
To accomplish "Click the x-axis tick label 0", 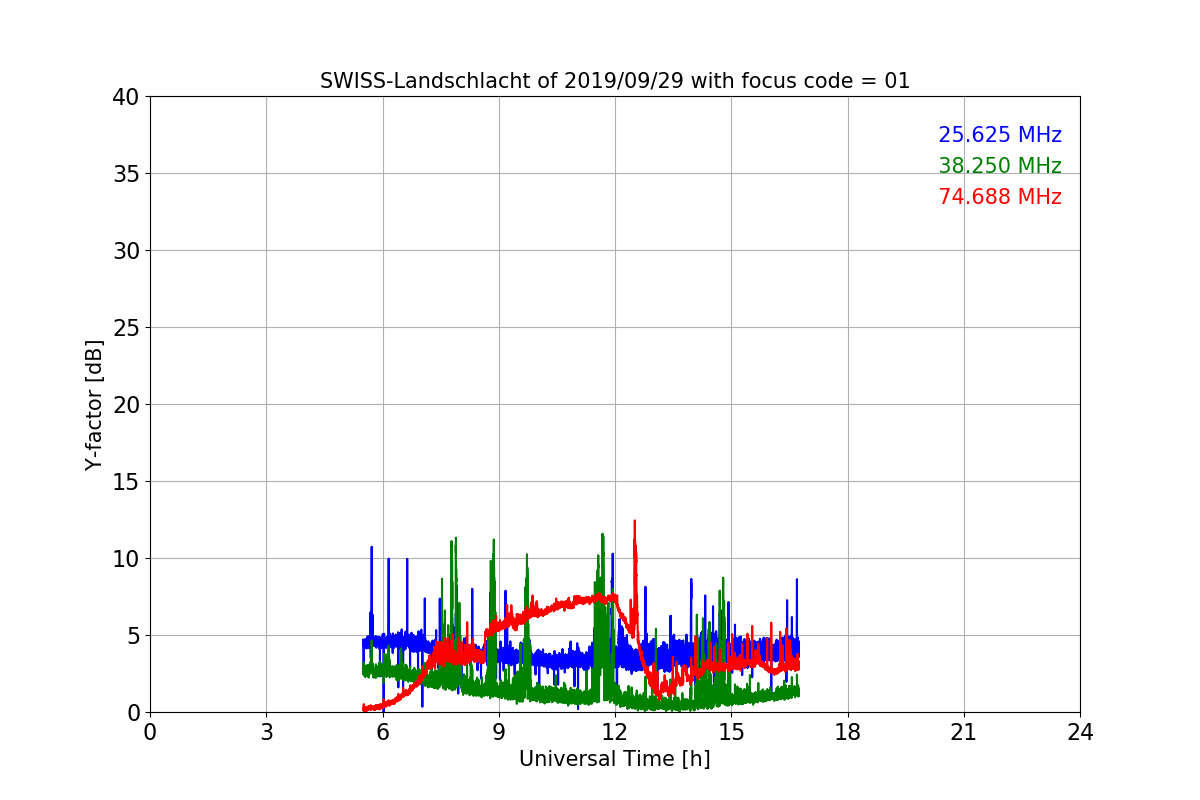I will coord(150,732).
